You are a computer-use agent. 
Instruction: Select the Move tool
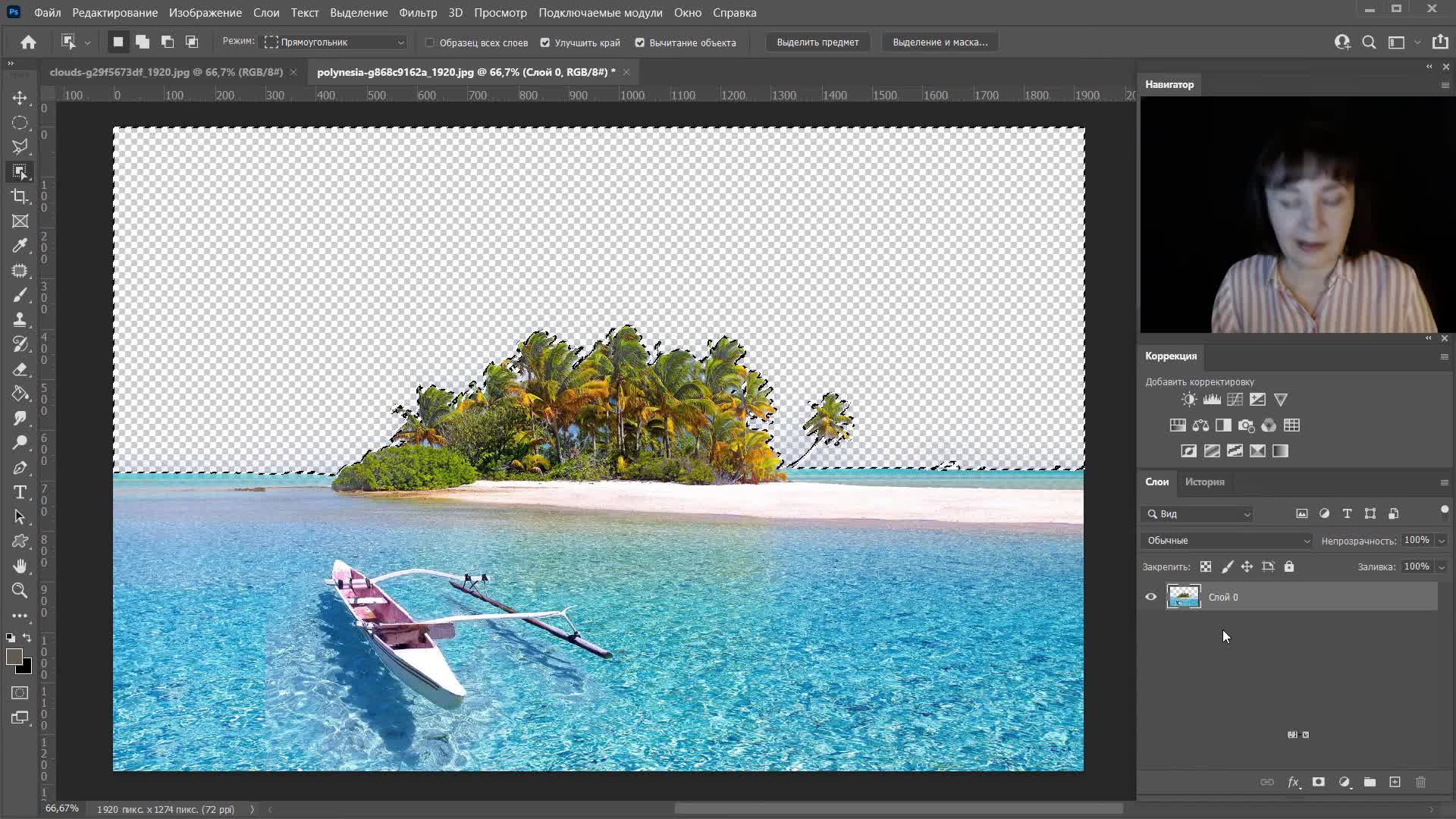tap(20, 98)
